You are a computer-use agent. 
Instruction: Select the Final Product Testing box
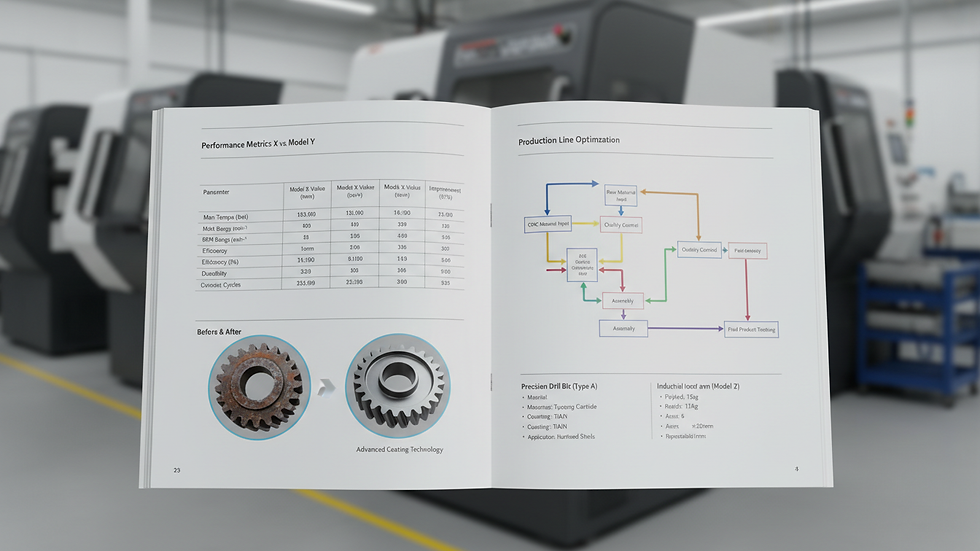[x=751, y=329]
